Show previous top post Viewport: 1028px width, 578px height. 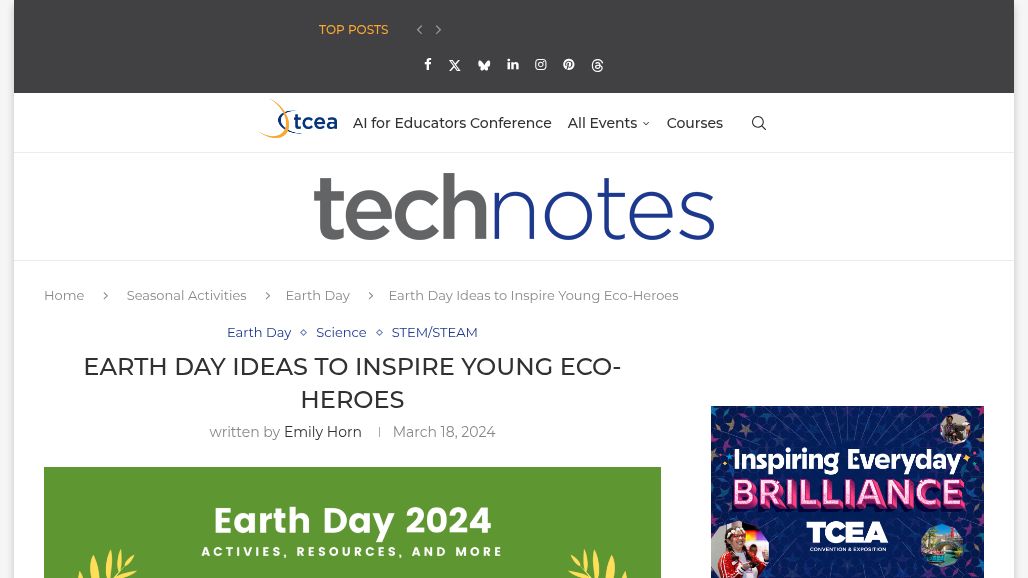pyautogui.click(x=419, y=30)
